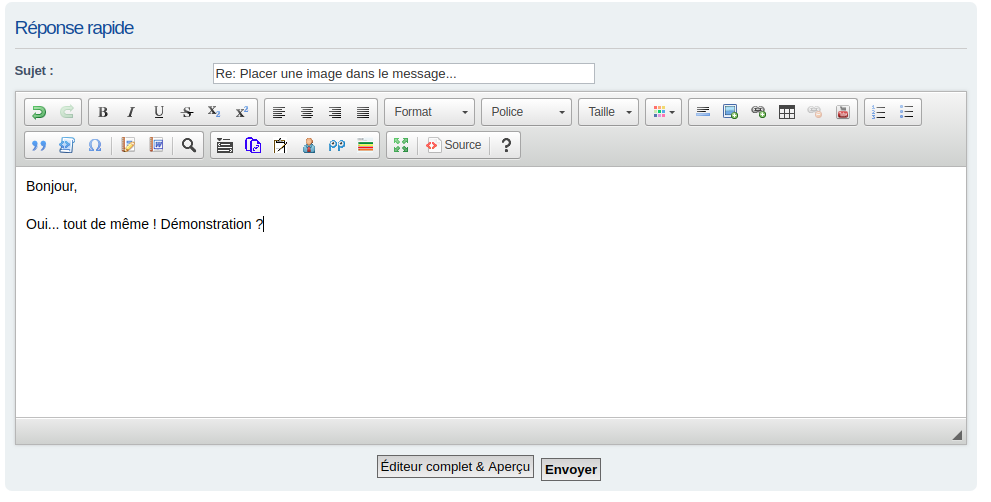Screen dimensions: 991x502
Task: Open the Taille size dropdown
Action: [x=608, y=112]
